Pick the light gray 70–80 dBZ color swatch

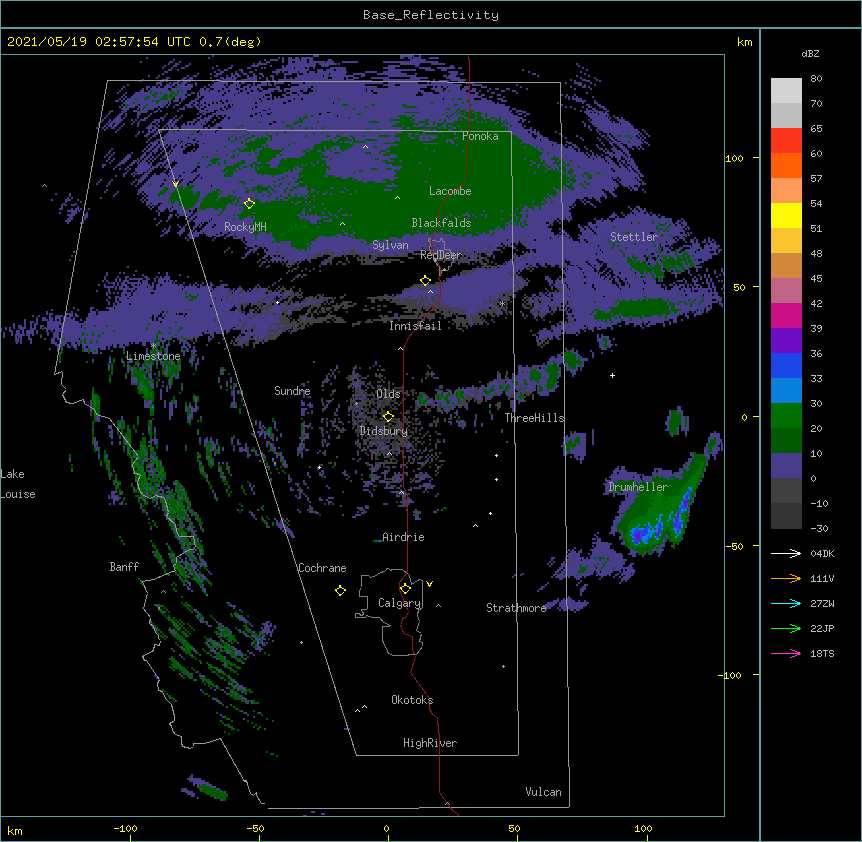pyautogui.click(x=786, y=91)
